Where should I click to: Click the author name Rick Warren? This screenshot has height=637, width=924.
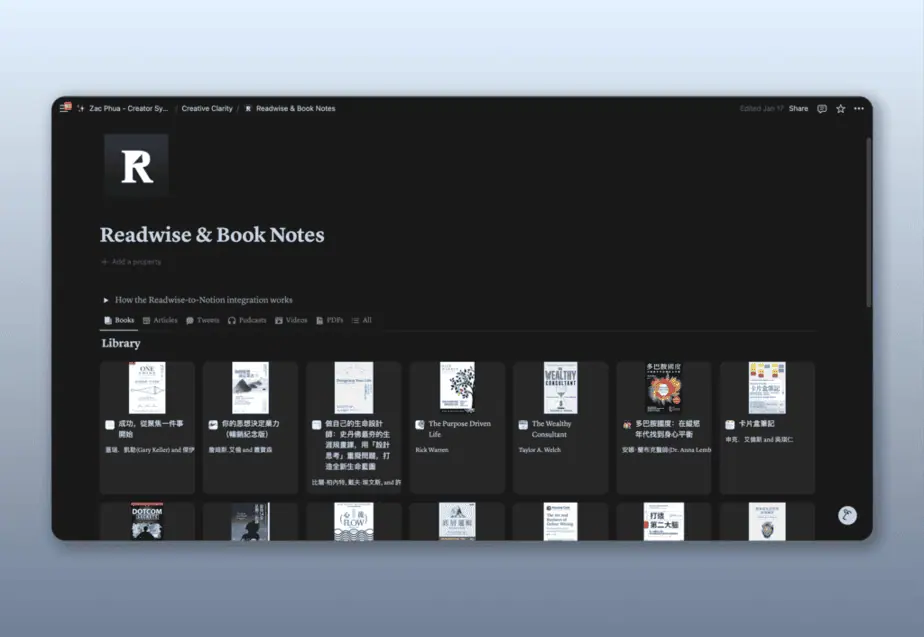(432, 450)
